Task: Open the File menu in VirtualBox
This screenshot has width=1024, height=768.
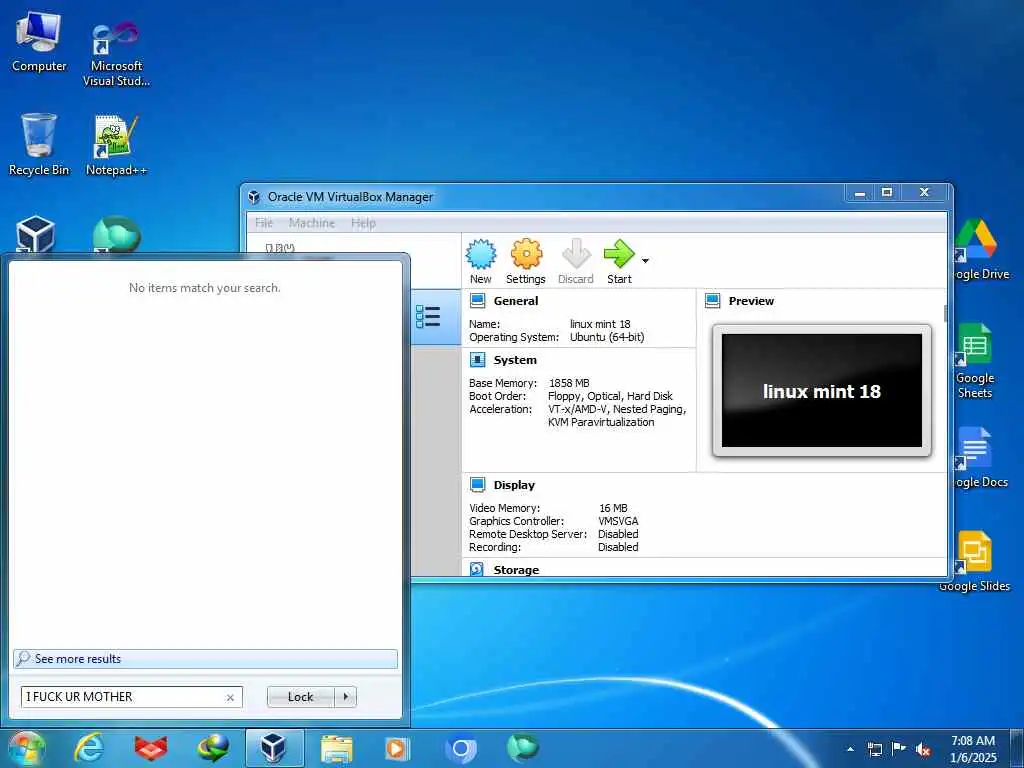Action: pyautogui.click(x=264, y=223)
